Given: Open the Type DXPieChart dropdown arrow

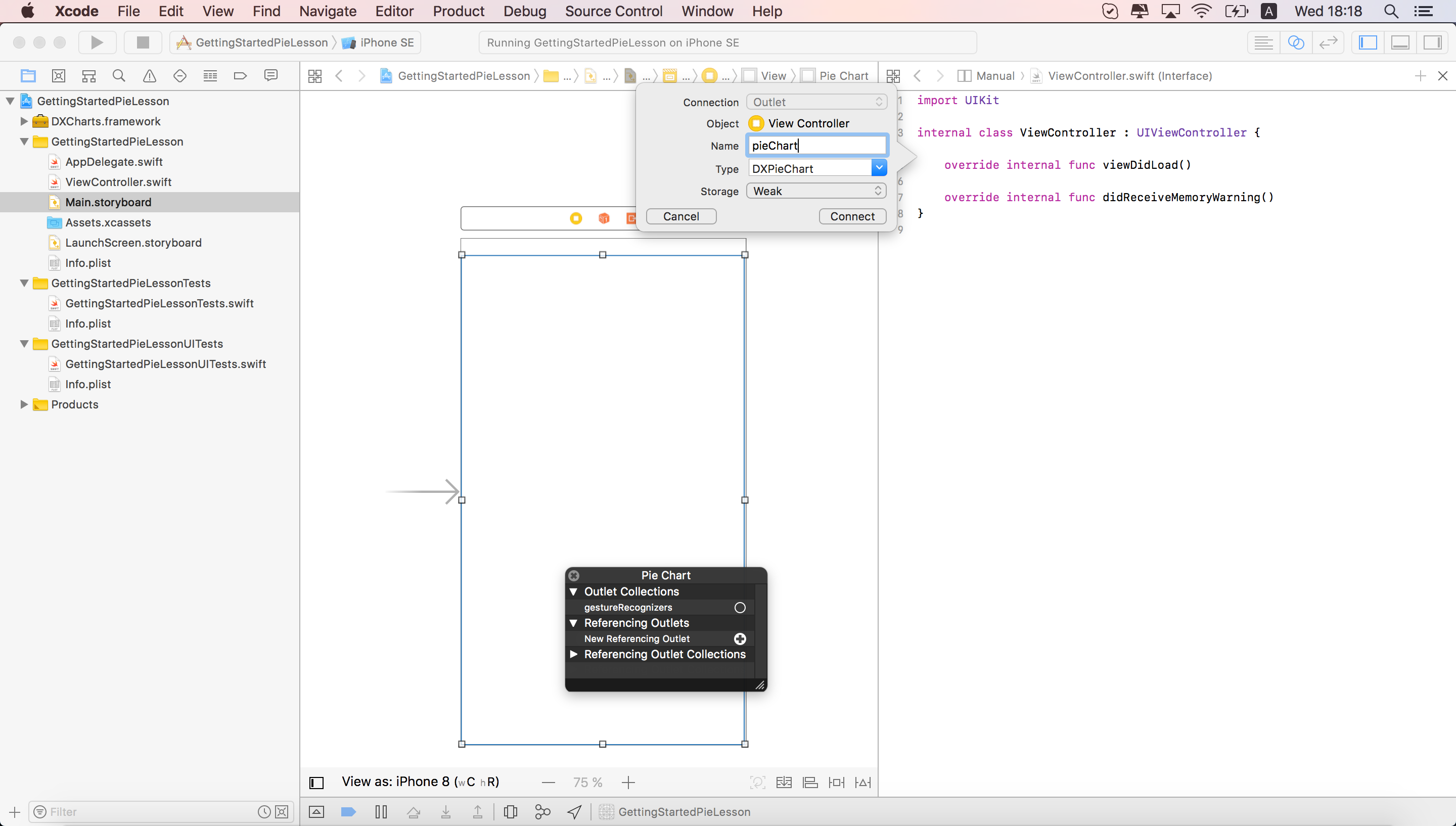Looking at the screenshot, I should click(879, 168).
